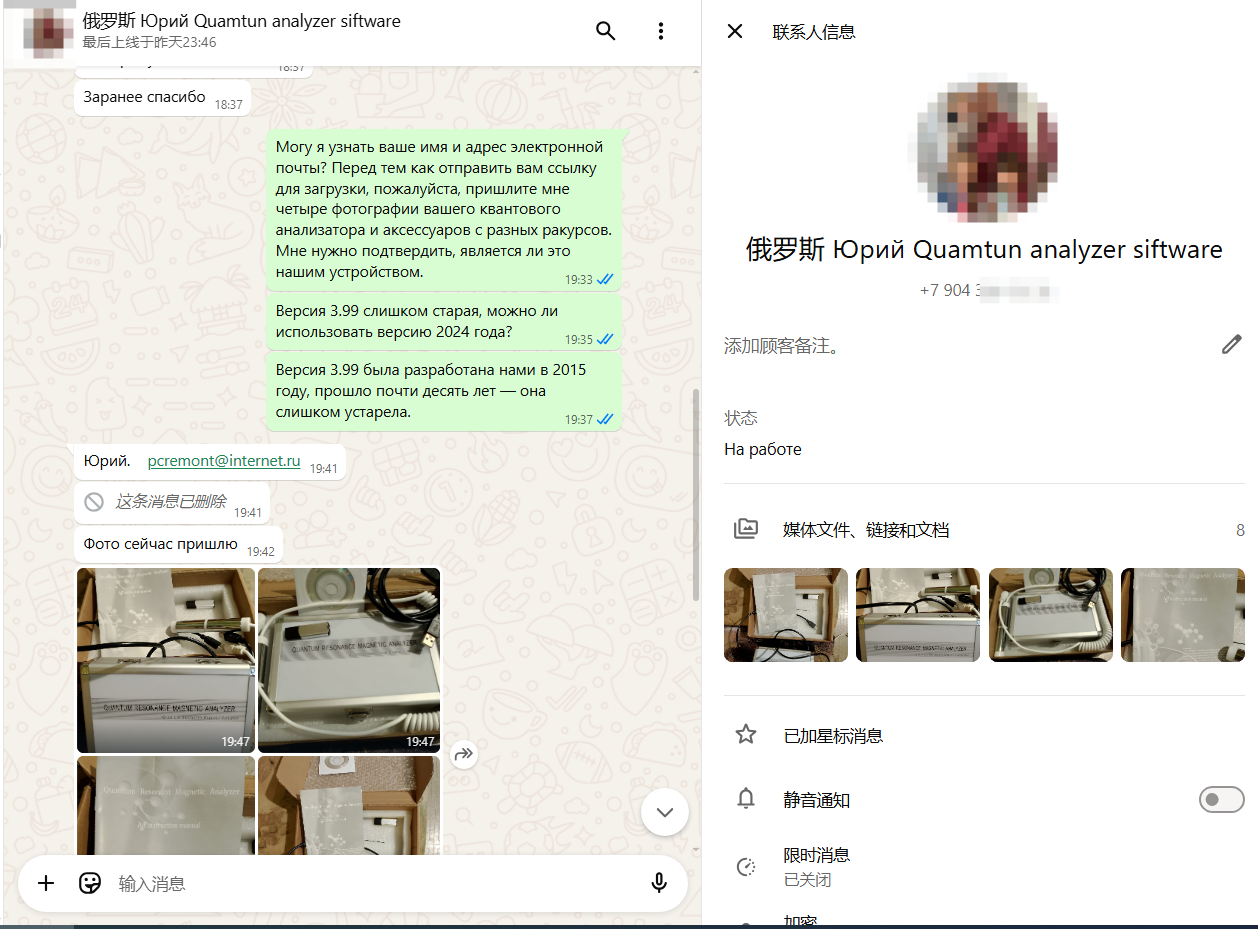
Task: Click the microphone voice message icon
Action: pos(659,883)
